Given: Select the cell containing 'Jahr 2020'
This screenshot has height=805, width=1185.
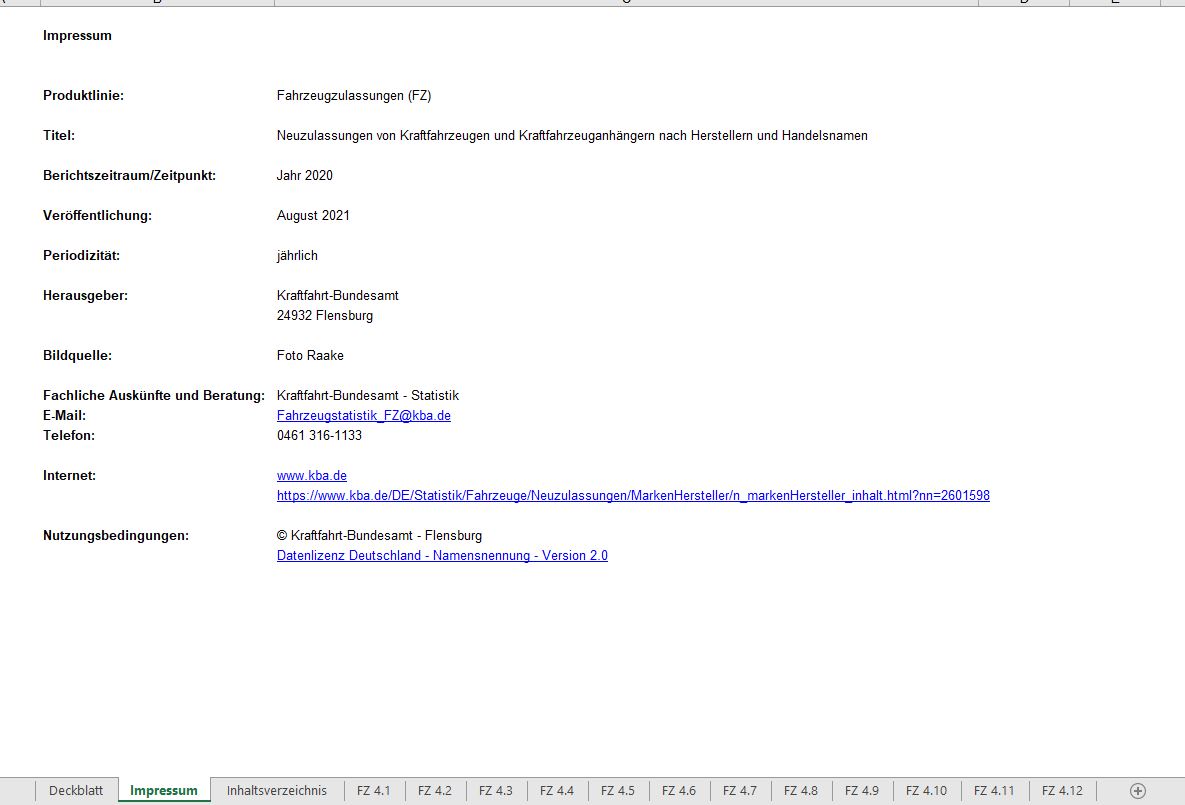Looking at the screenshot, I should [x=305, y=175].
